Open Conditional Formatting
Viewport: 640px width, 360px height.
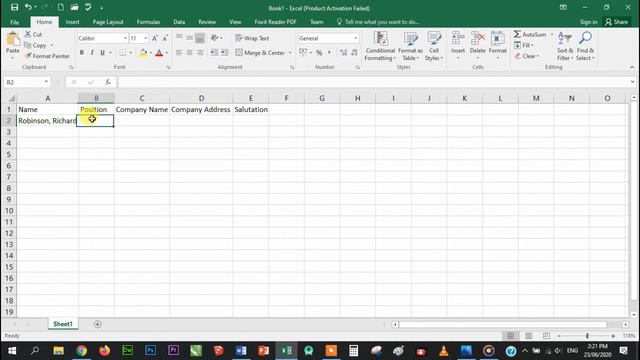(380, 46)
